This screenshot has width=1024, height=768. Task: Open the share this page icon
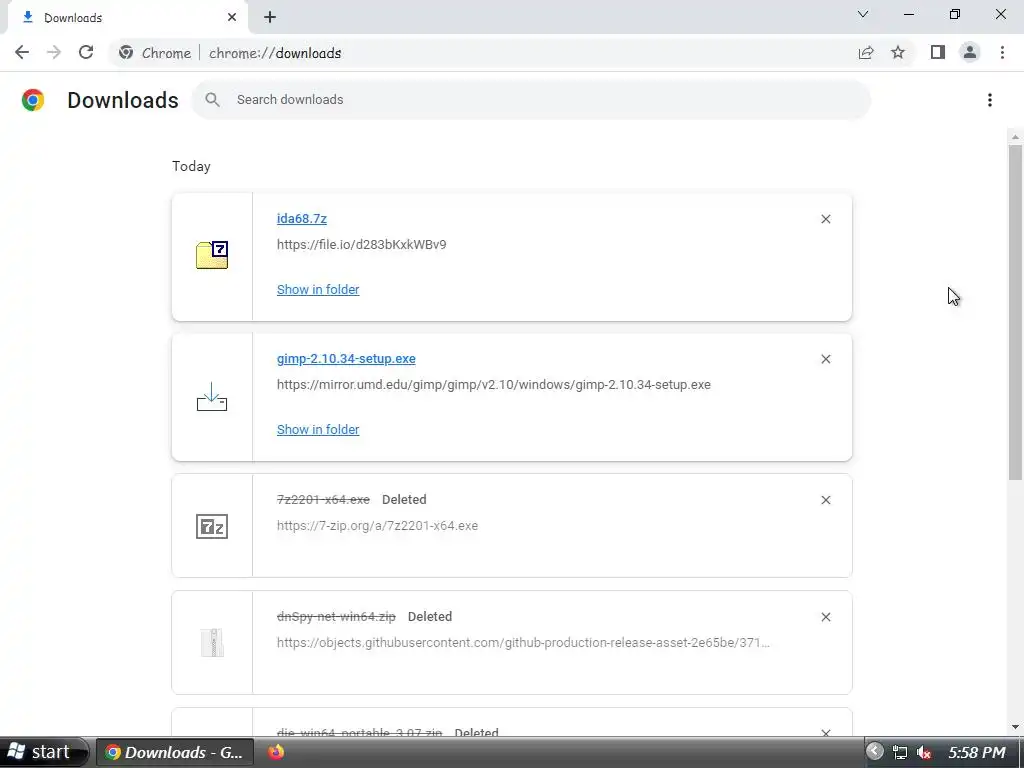point(866,53)
